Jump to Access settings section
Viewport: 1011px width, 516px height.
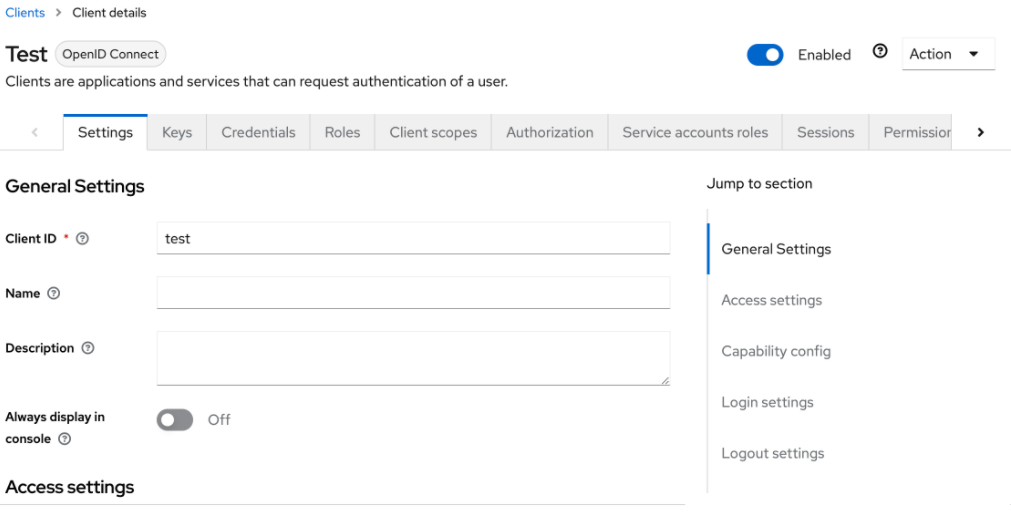tap(771, 300)
